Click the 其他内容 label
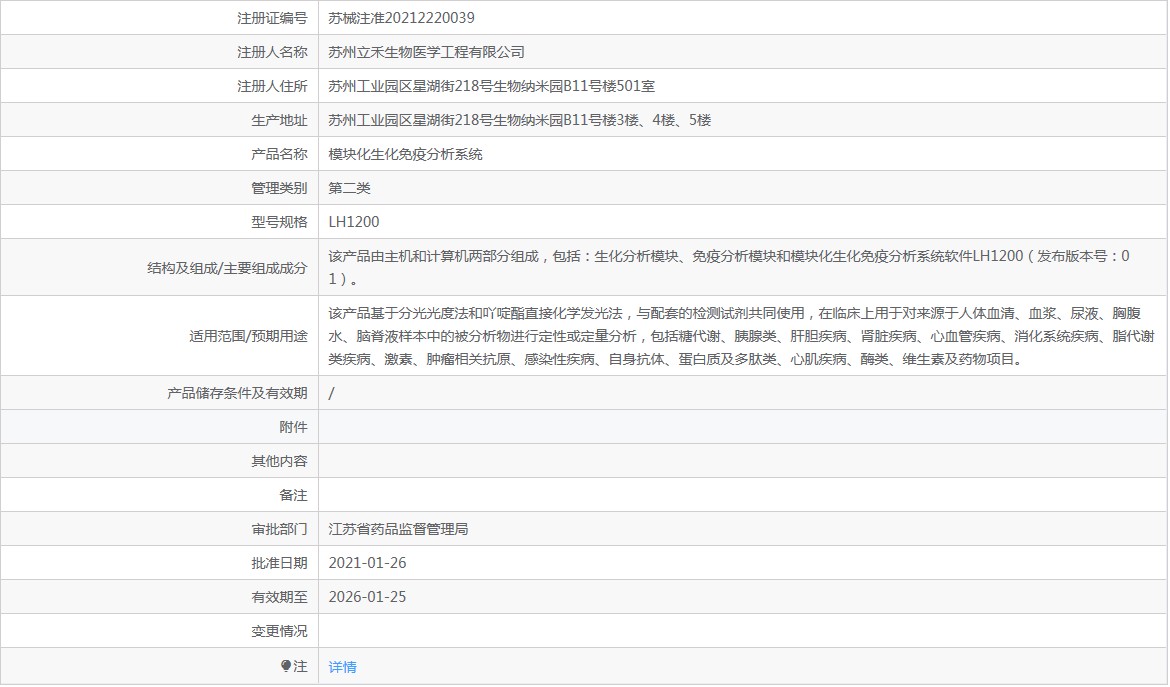 click(279, 462)
